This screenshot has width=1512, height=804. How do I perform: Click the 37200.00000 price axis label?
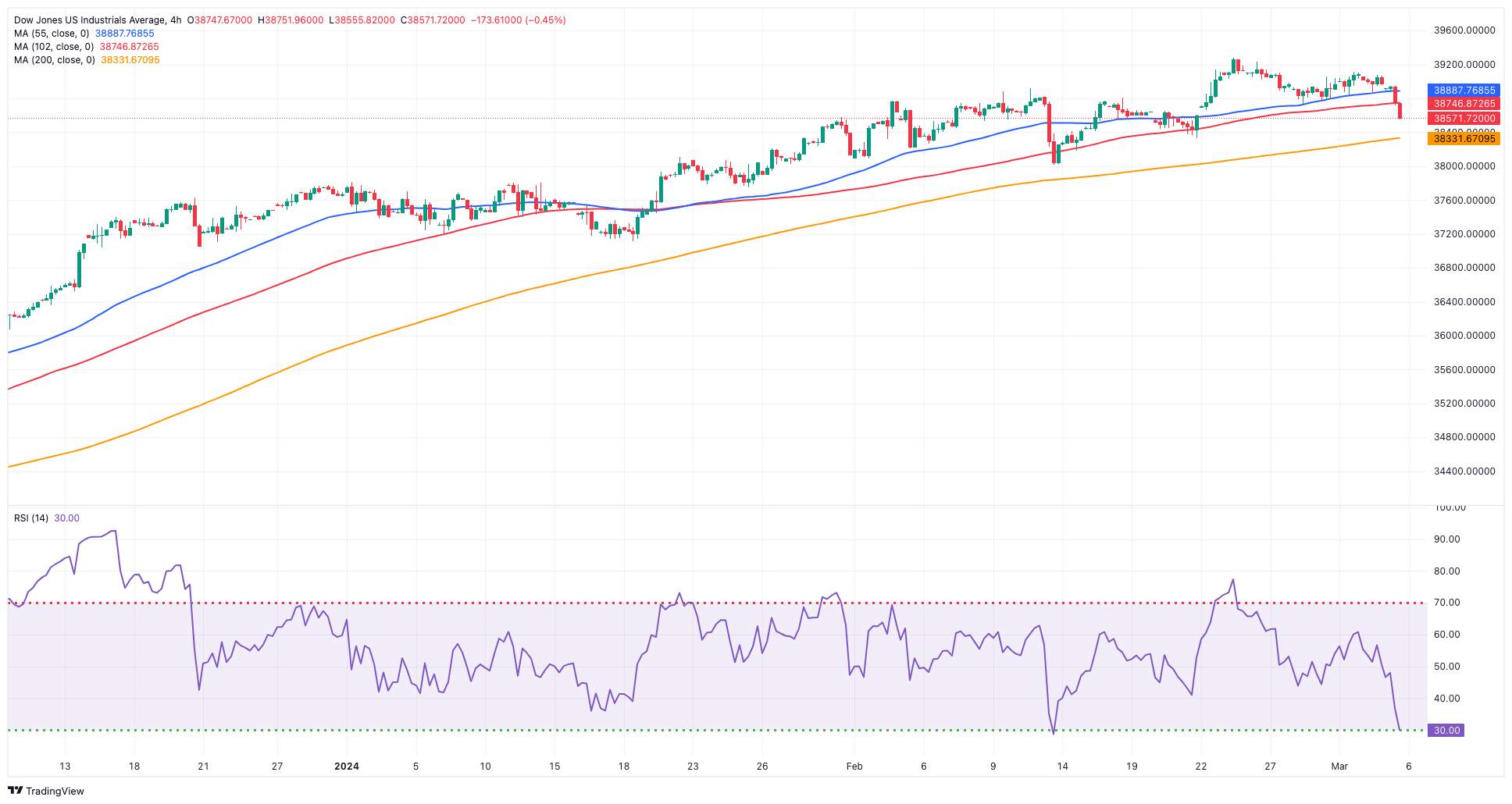(1464, 234)
